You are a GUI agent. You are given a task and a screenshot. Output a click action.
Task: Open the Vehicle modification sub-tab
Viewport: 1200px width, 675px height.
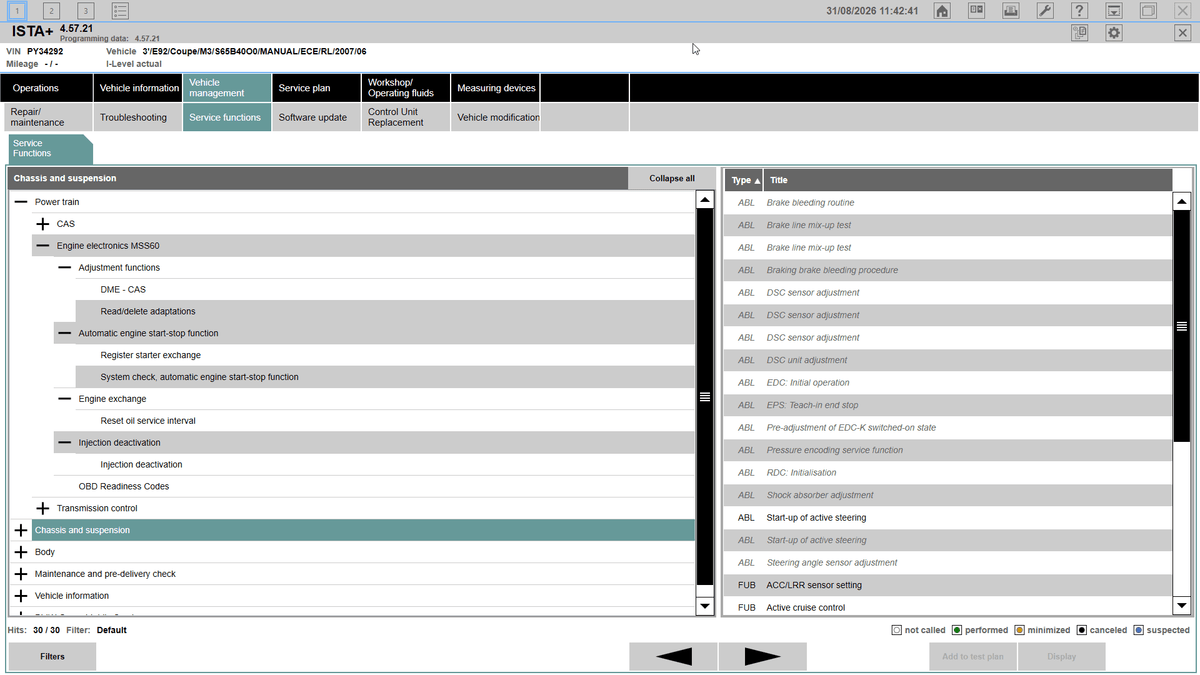495,117
